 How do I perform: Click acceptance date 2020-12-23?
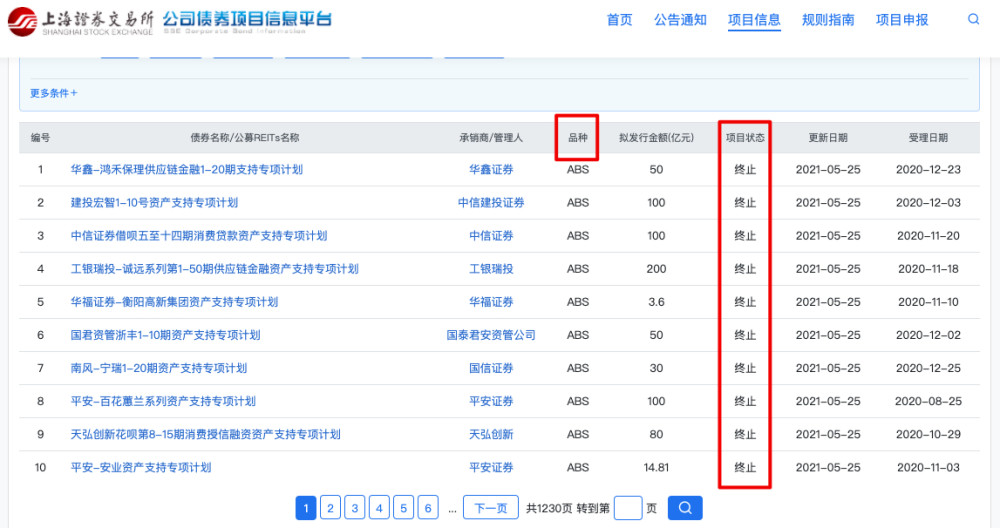tap(928, 170)
